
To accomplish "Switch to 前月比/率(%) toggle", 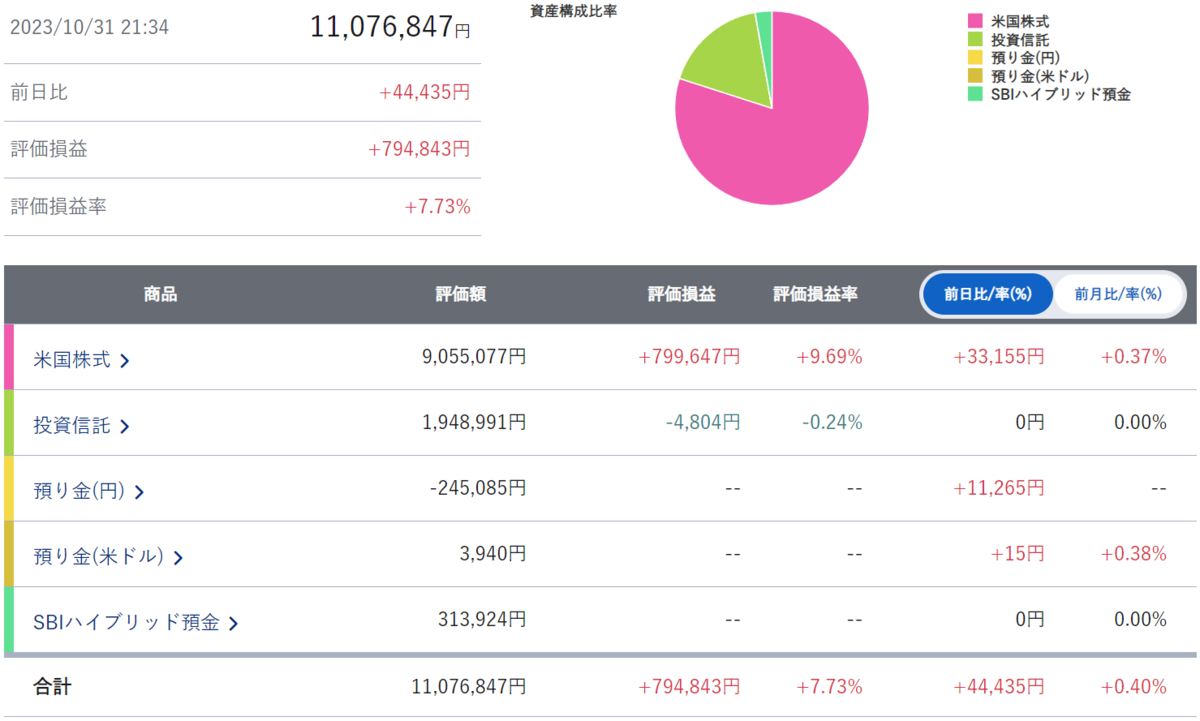I will click(x=1118, y=294).
